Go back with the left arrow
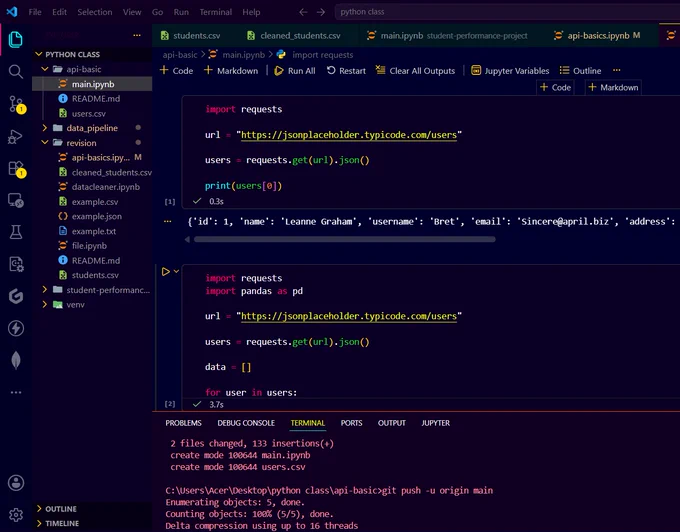The image size is (680, 532). [303, 12]
